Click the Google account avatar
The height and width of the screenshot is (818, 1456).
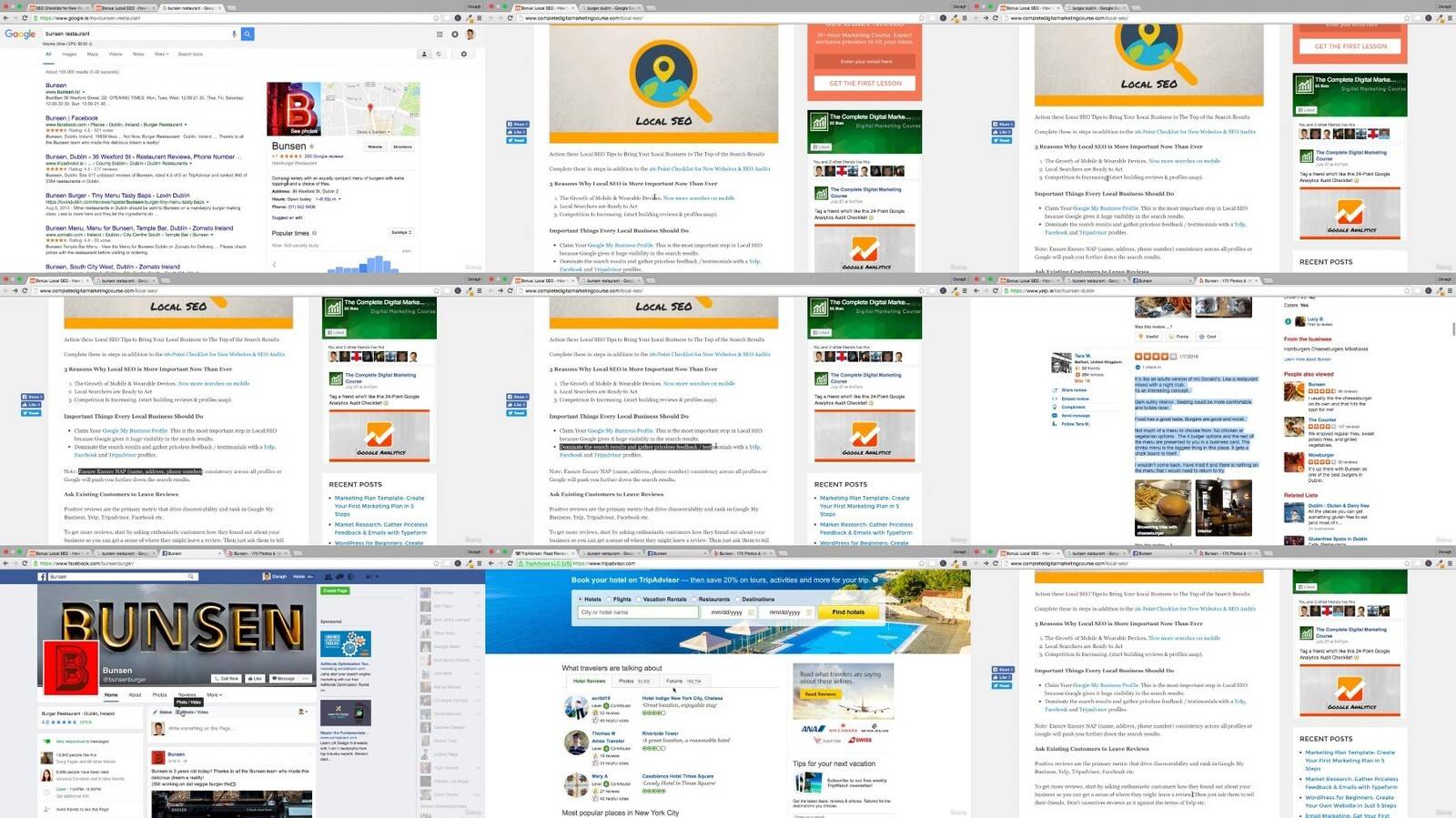470,35
